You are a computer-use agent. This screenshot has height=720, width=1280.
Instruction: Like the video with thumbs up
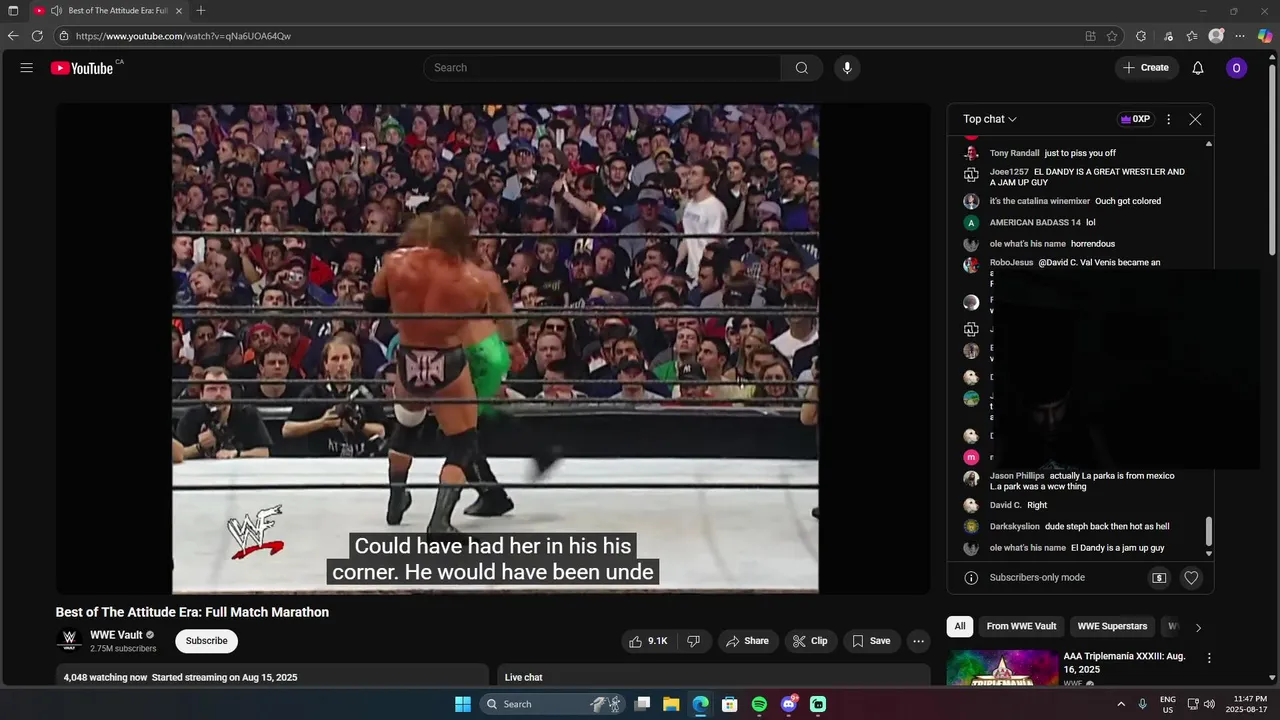(648, 641)
